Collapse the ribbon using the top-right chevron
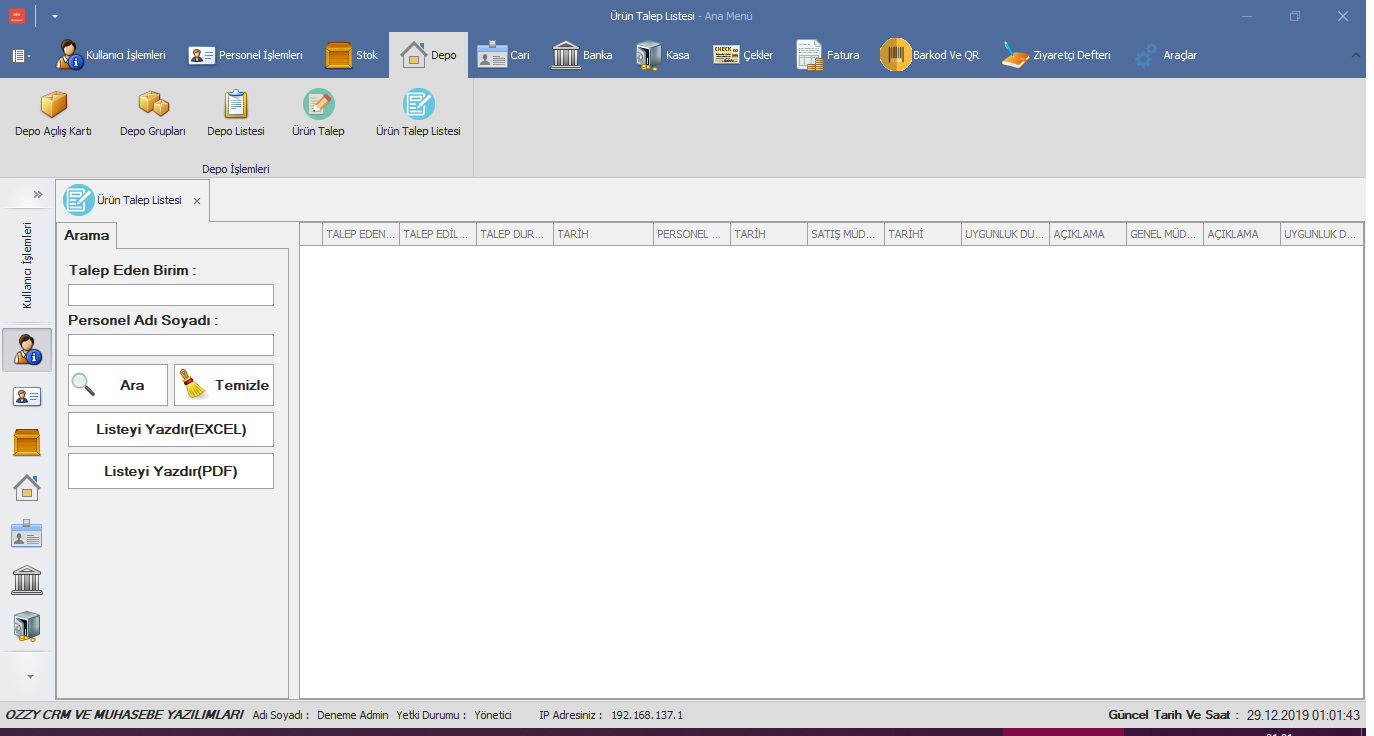The height and width of the screenshot is (736, 1374). click(x=1356, y=55)
